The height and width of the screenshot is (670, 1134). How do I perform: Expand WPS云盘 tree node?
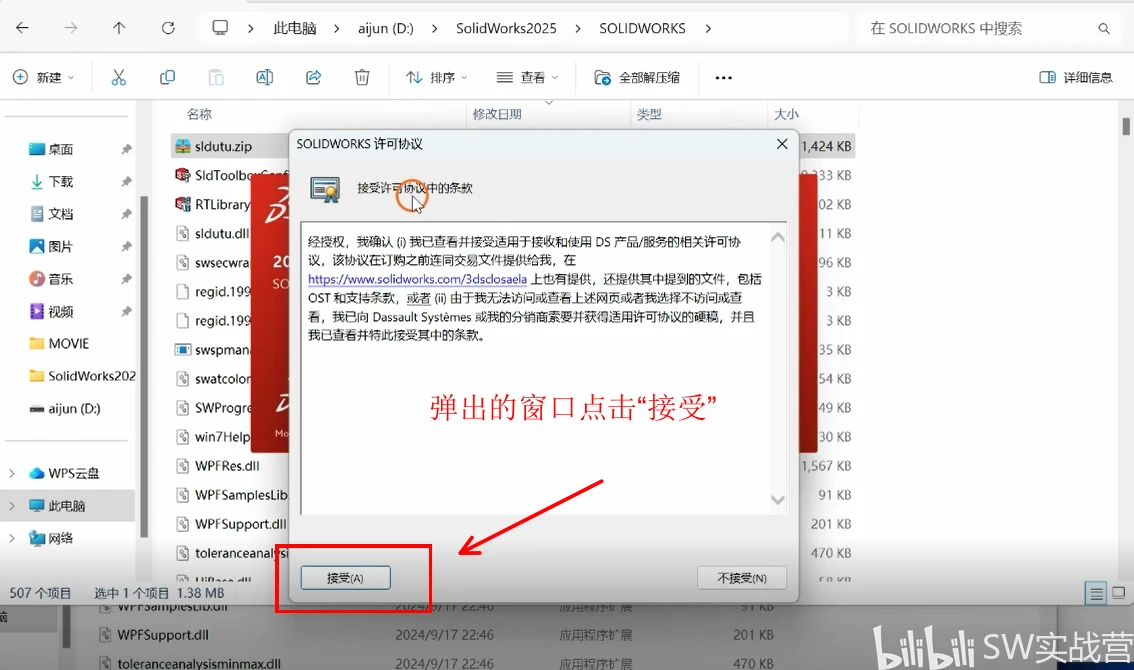12,473
